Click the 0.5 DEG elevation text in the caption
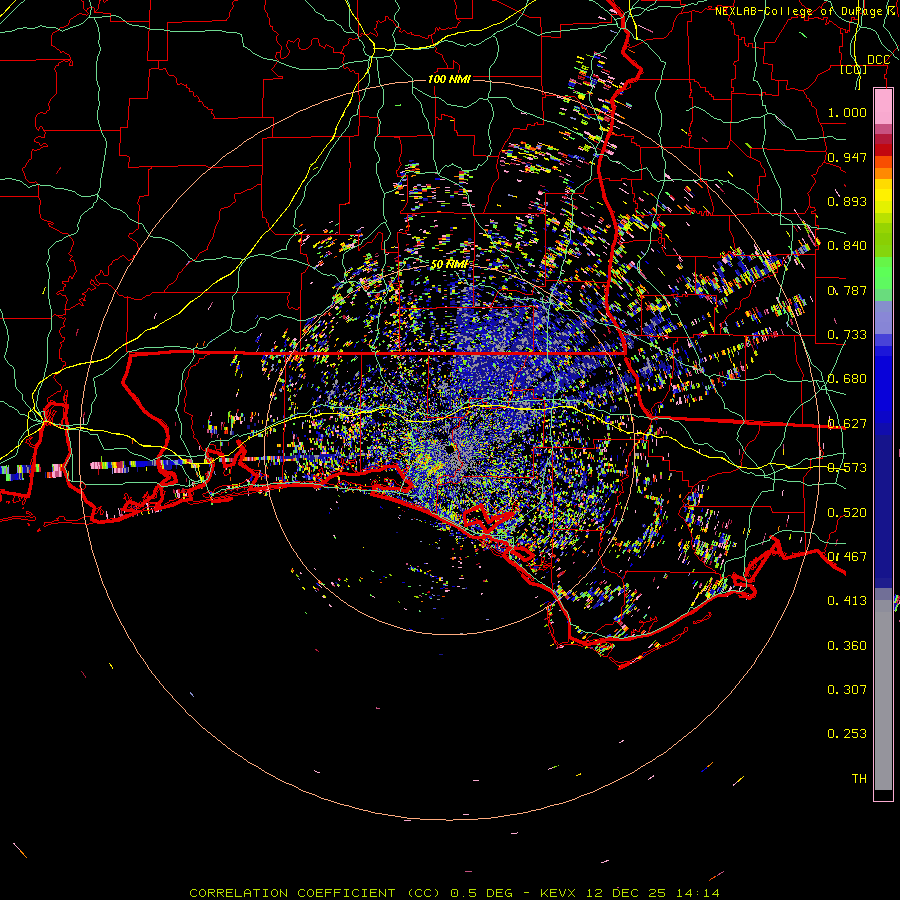Image resolution: width=900 pixels, height=900 pixels. (481, 893)
